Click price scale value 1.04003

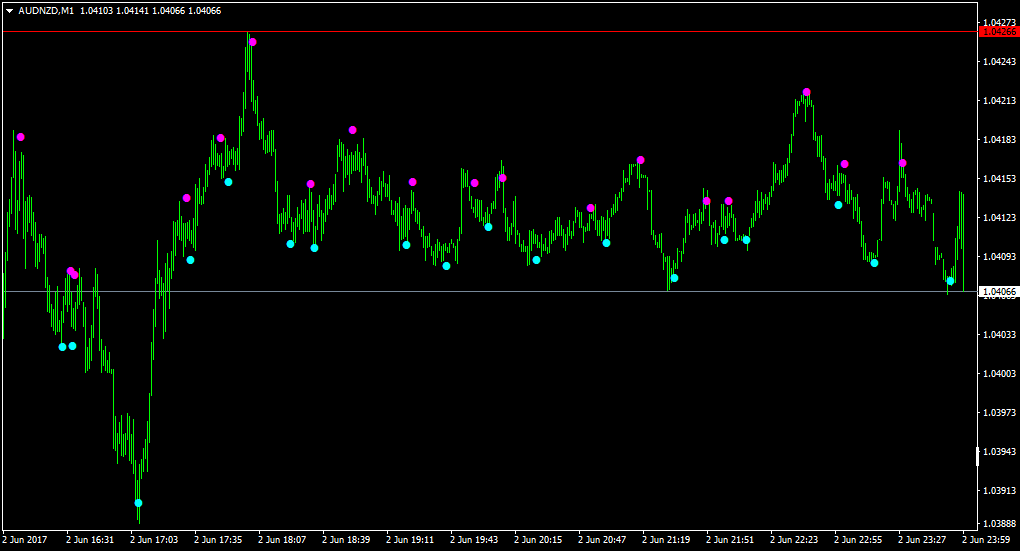coord(999,373)
